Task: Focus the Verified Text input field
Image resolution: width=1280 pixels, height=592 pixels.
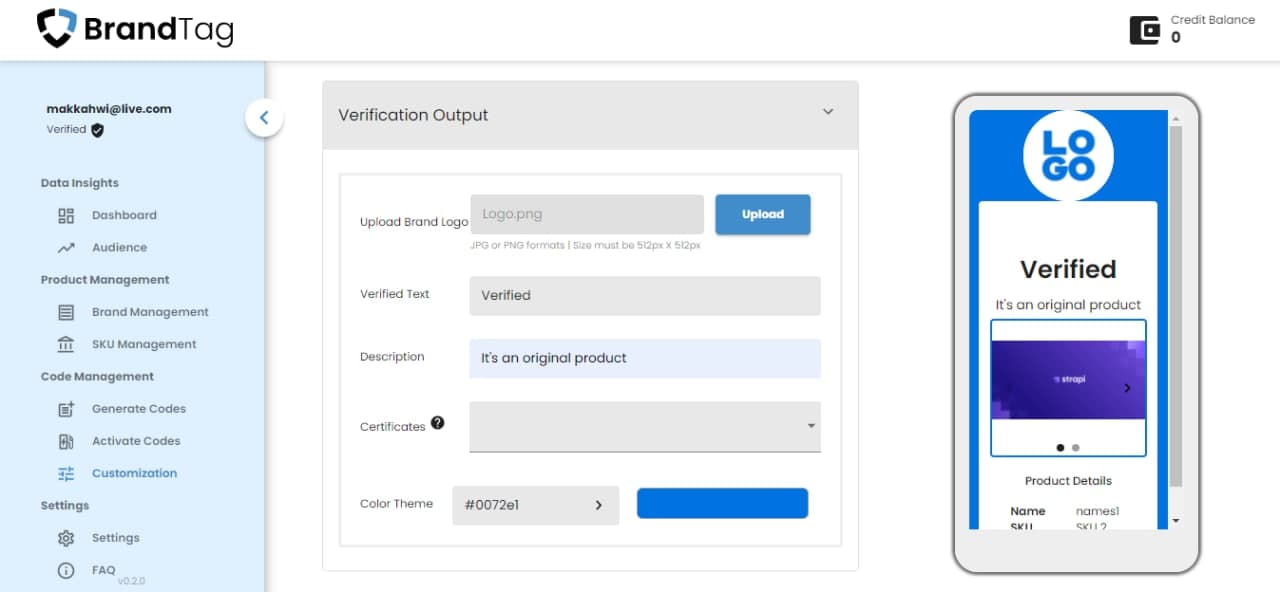Action: point(645,296)
